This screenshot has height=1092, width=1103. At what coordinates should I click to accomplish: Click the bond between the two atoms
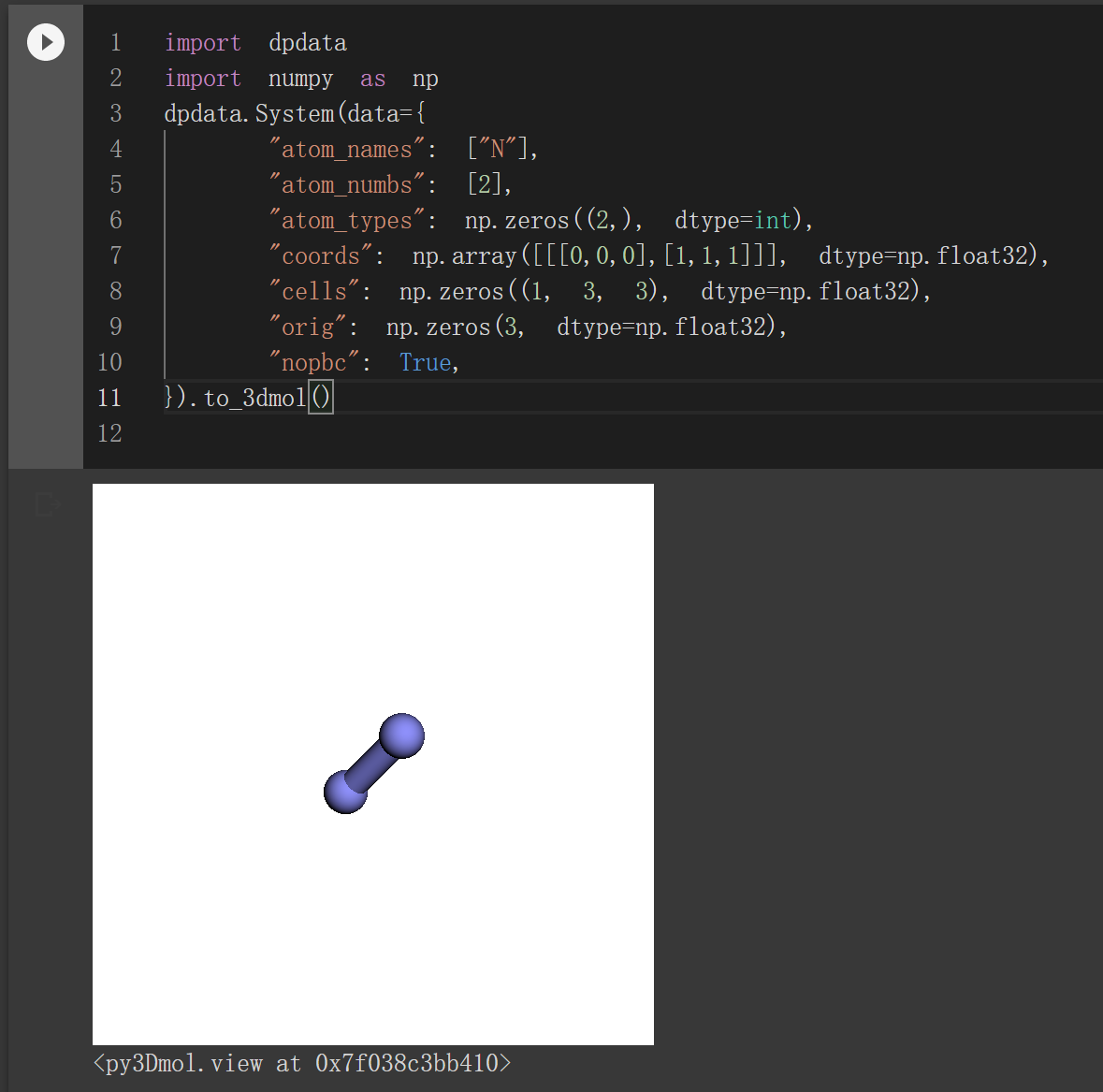(x=373, y=764)
